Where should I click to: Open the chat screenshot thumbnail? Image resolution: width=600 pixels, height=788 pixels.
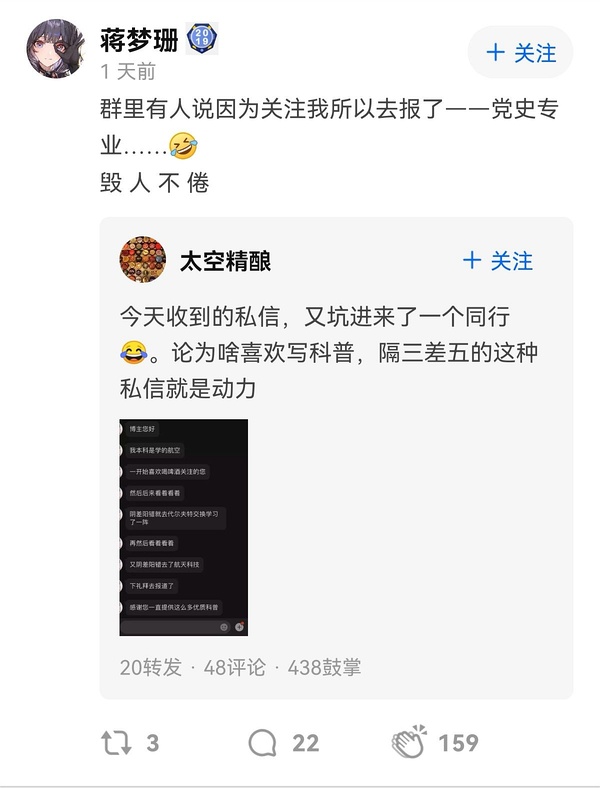(x=184, y=527)
